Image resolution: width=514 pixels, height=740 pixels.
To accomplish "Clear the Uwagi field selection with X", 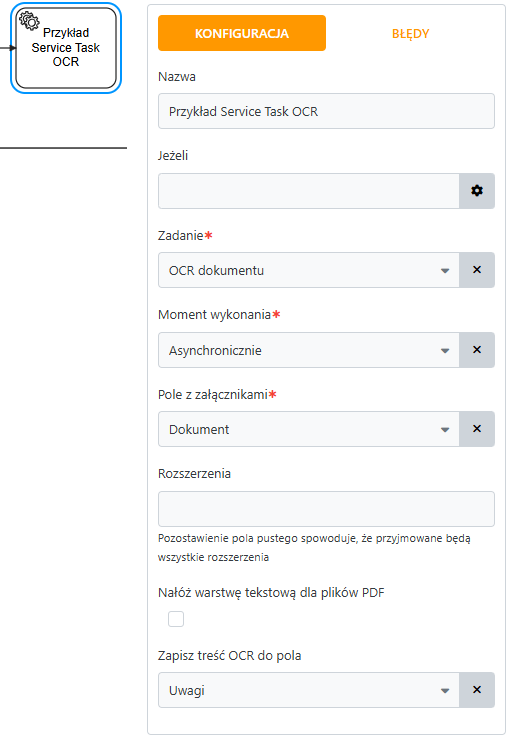I will tap(477, 690).
